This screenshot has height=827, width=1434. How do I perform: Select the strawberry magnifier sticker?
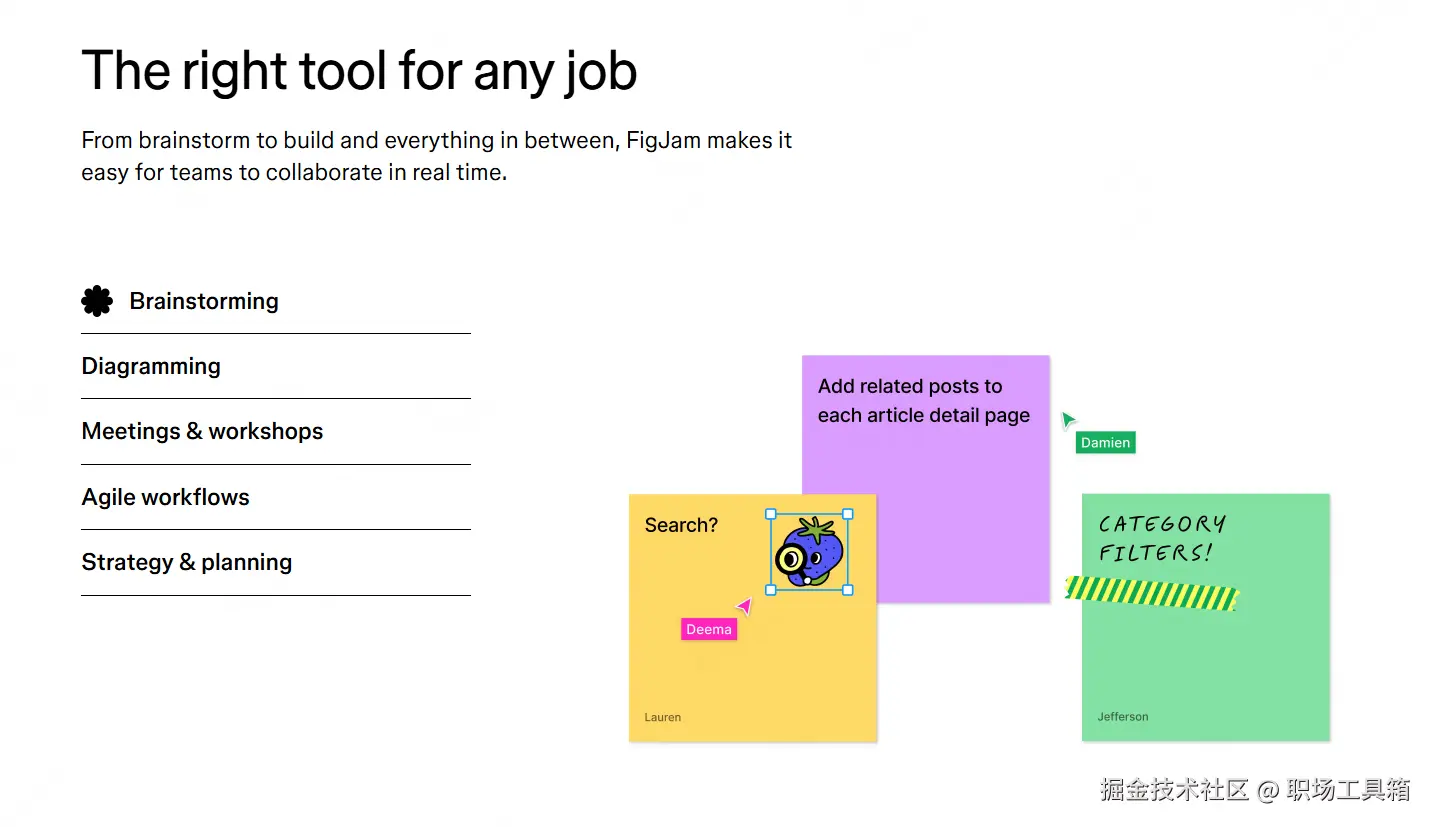pos(809,552)
